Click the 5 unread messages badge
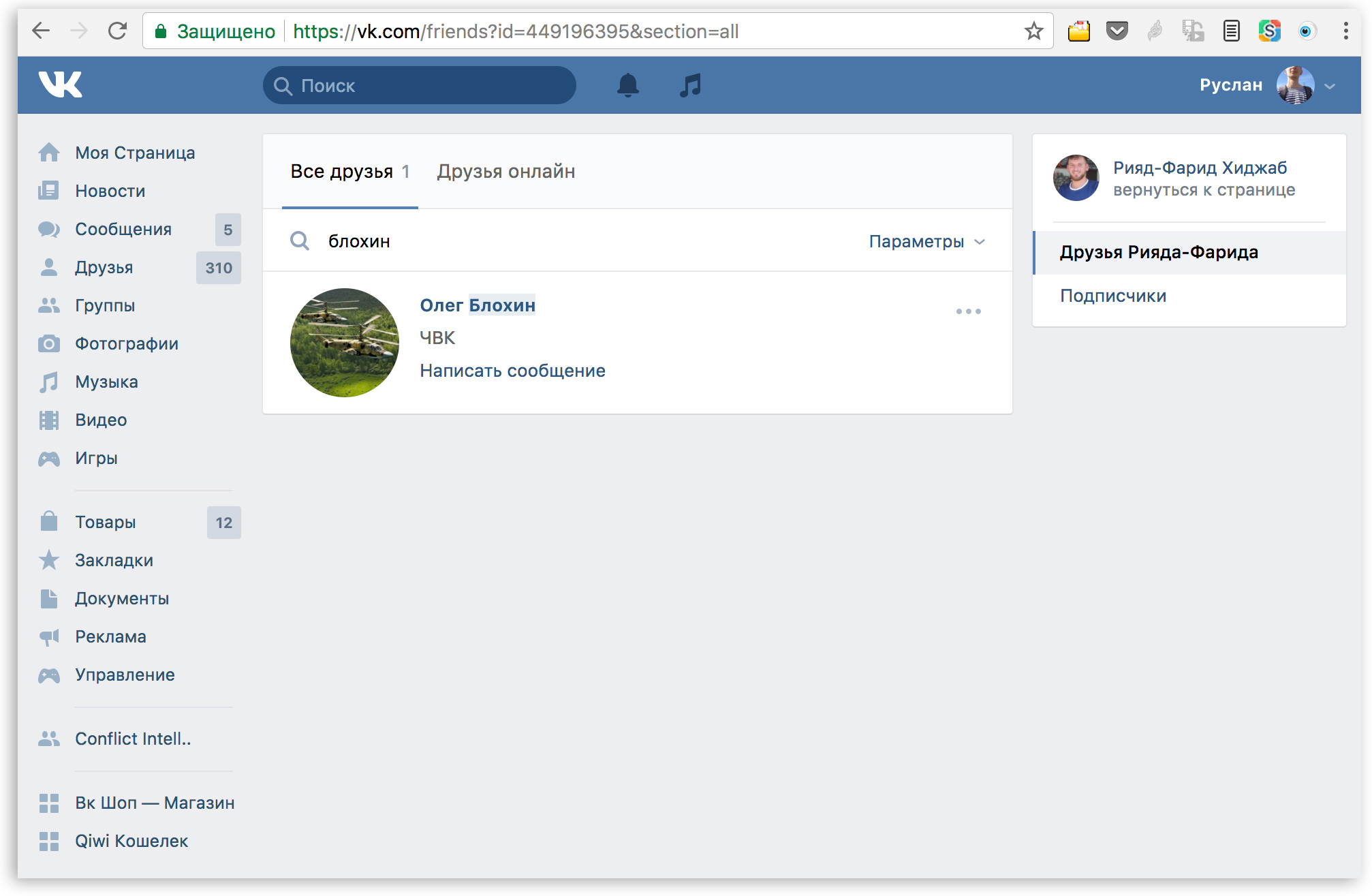 coord(228,230)
